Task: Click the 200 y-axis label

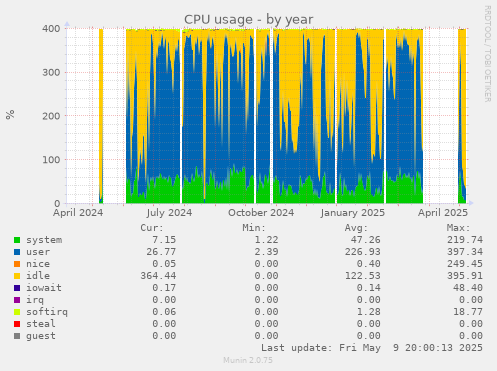Action: pyautogui.click(x=51, y=116)
